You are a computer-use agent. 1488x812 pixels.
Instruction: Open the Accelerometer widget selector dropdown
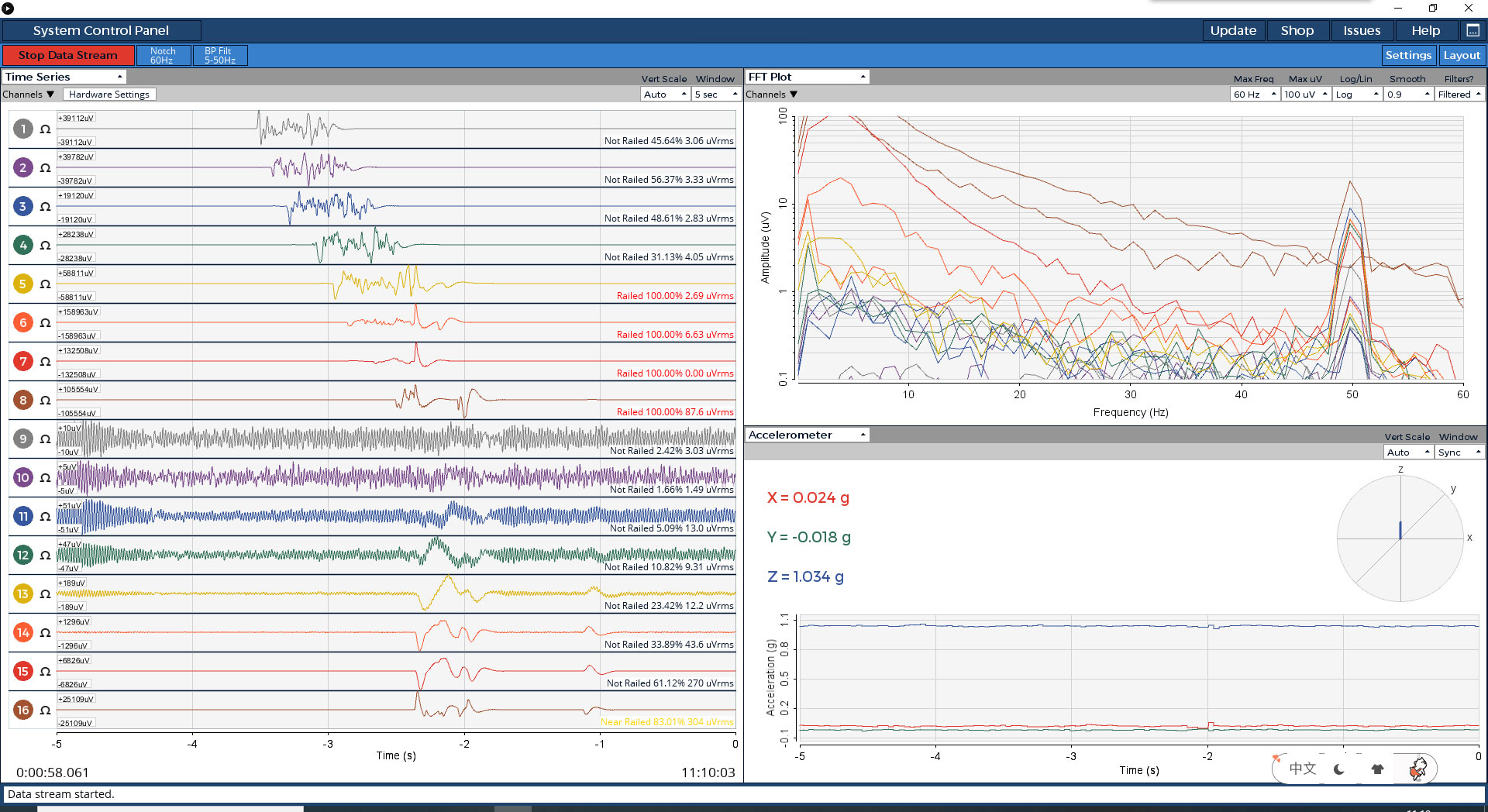click(806, 435)
